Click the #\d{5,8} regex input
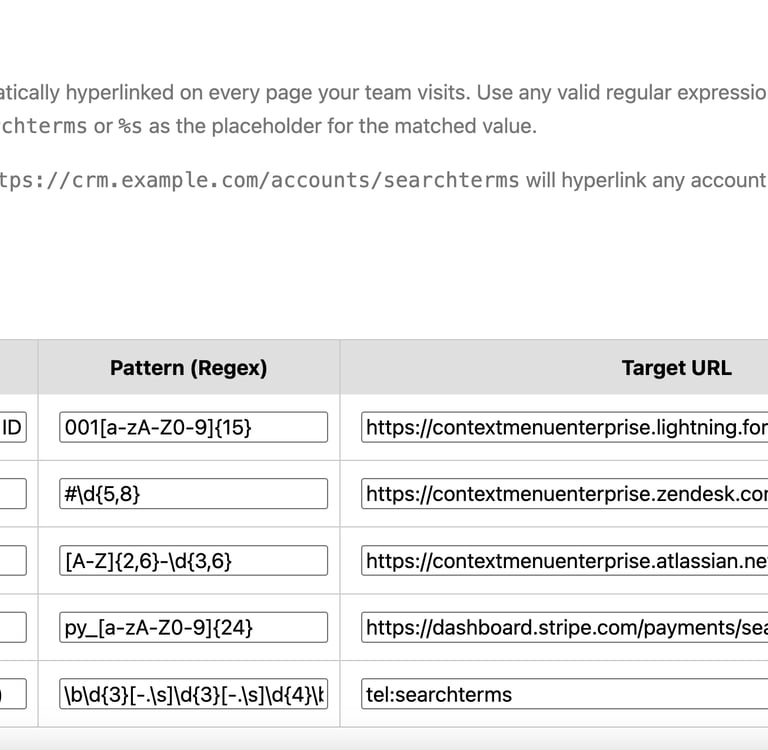 tap(193, 493)
